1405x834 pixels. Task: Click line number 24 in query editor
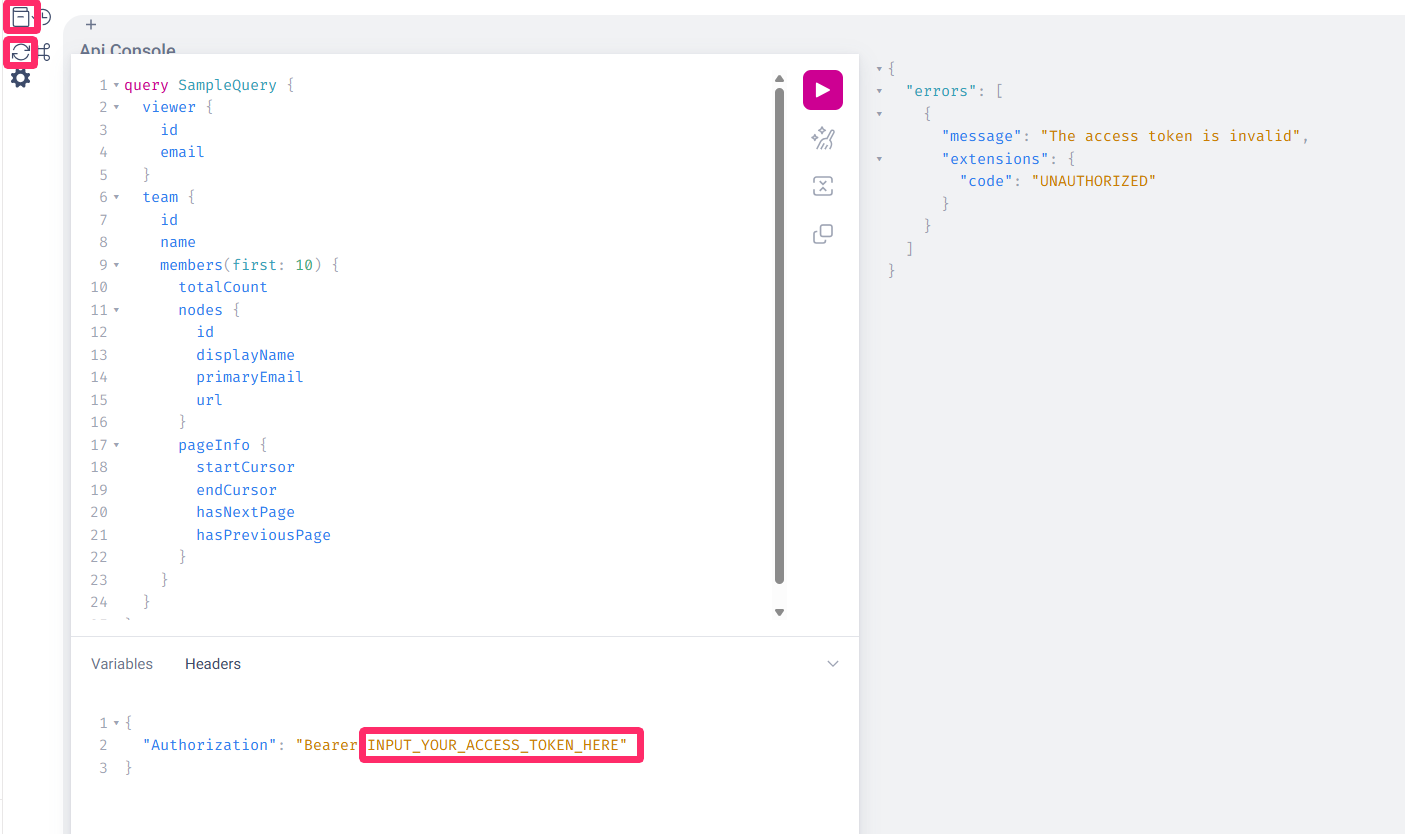click(x=99, y=602)
